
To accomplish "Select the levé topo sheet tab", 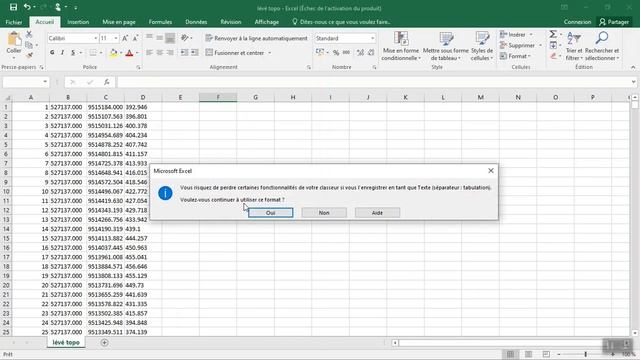I will click(x=66, y=342).
